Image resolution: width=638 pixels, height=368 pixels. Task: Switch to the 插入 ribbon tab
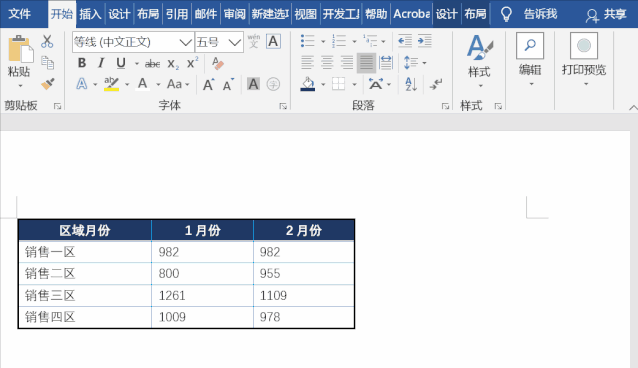(90, 14)
